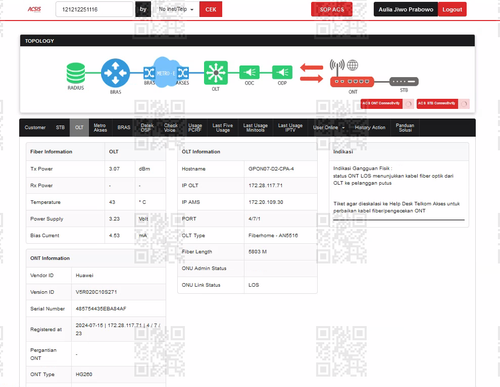Click the Aulia Jiwo Prabowo user button
The width and height of the screenshot is (500, 387).
click(x=406, y=9)
